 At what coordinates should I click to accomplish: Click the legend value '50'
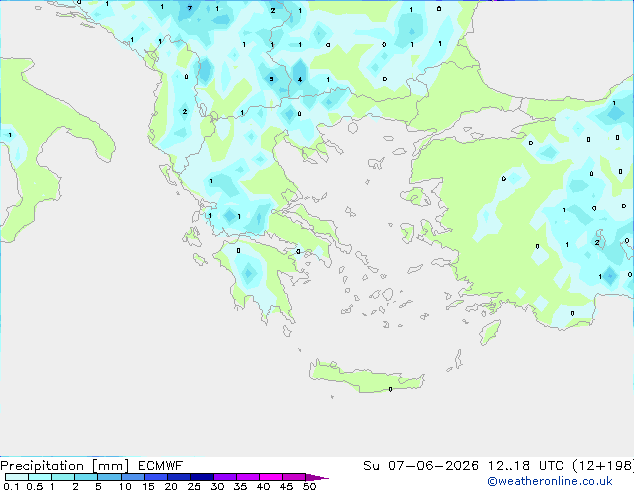(309, 486)
